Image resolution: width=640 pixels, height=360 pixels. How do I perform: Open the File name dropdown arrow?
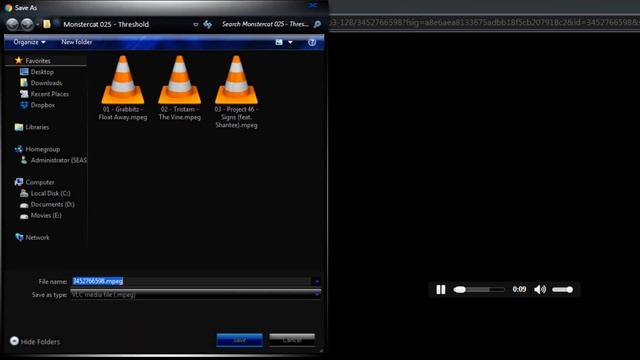coord(316,281)
